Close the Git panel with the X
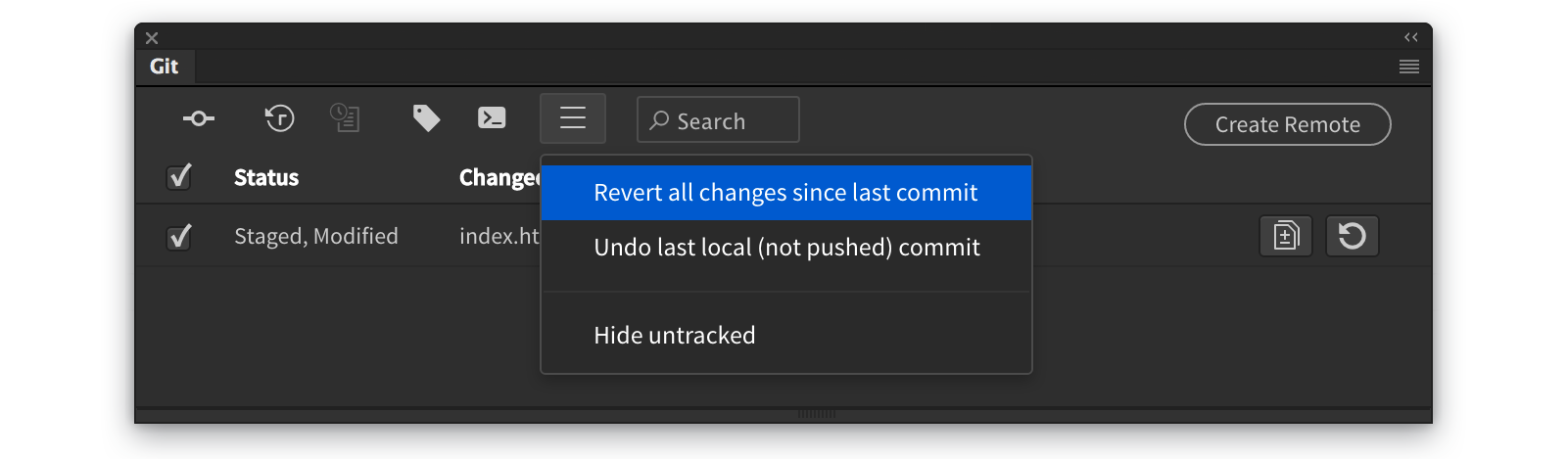Screen dimensions: 1568x459 pyautogui.click(x=152, y=38)
